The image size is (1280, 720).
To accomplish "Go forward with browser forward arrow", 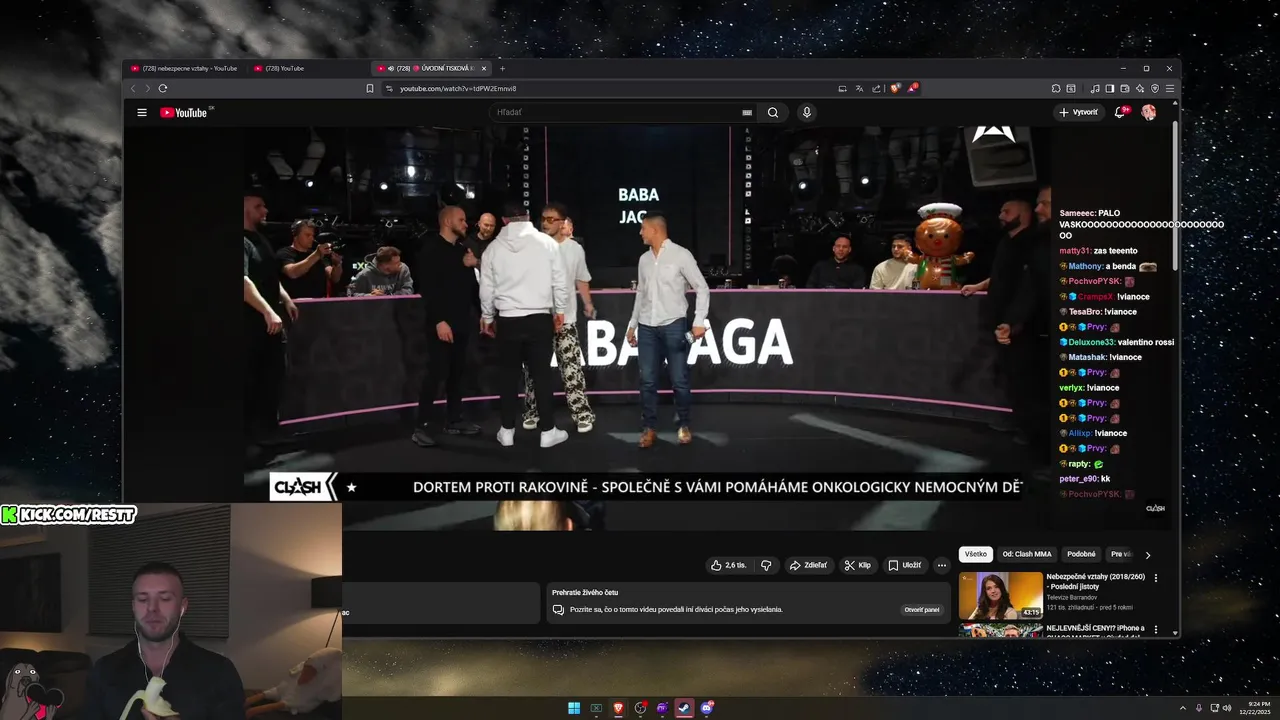I will tap(147, 88).
